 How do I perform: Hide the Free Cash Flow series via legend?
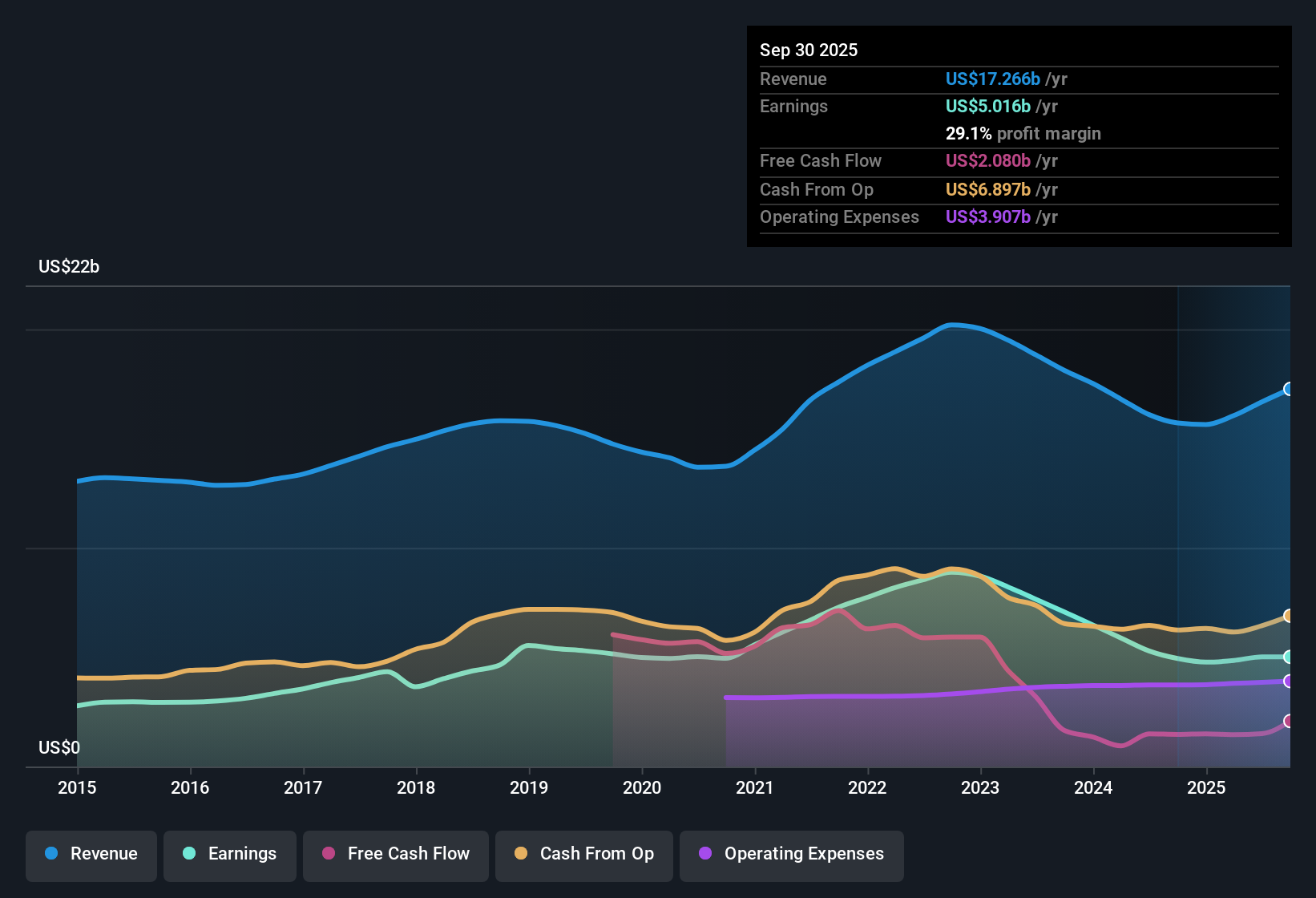395,854
